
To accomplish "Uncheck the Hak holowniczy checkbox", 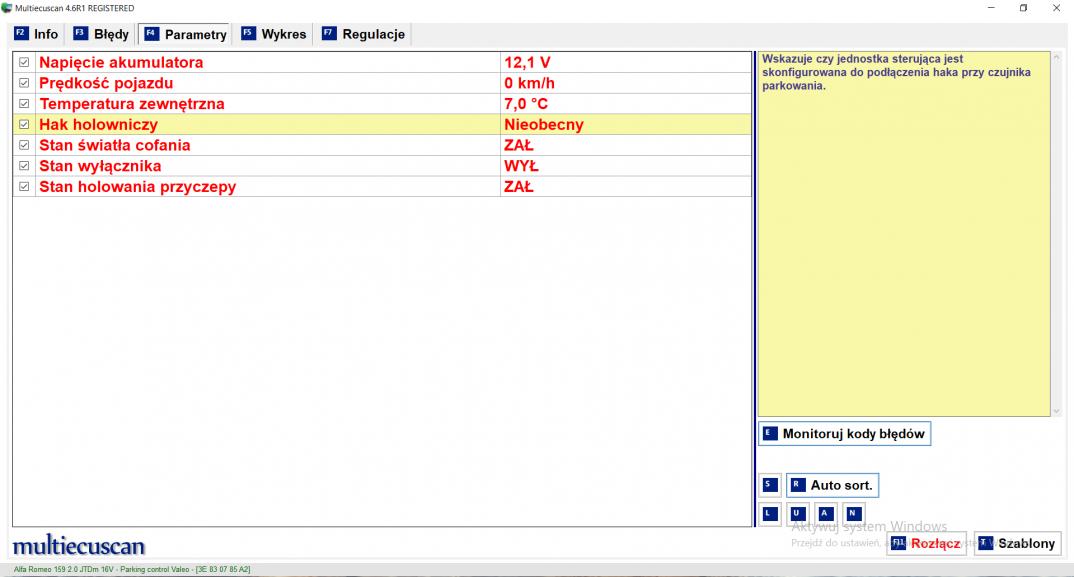I will (x=24, y=124).
